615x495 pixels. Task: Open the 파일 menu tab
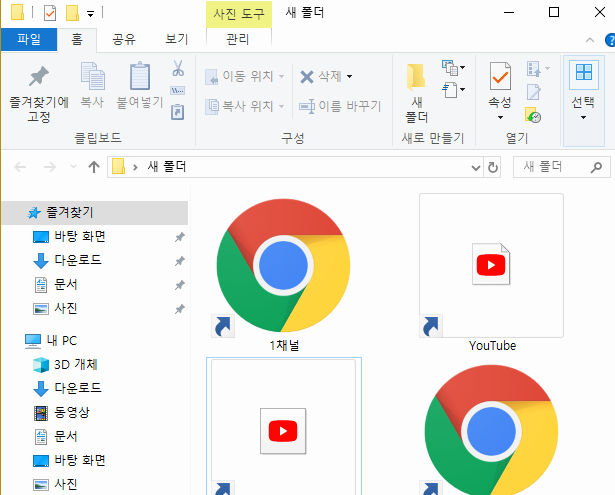pyautogui.click(x=29, y=40)
